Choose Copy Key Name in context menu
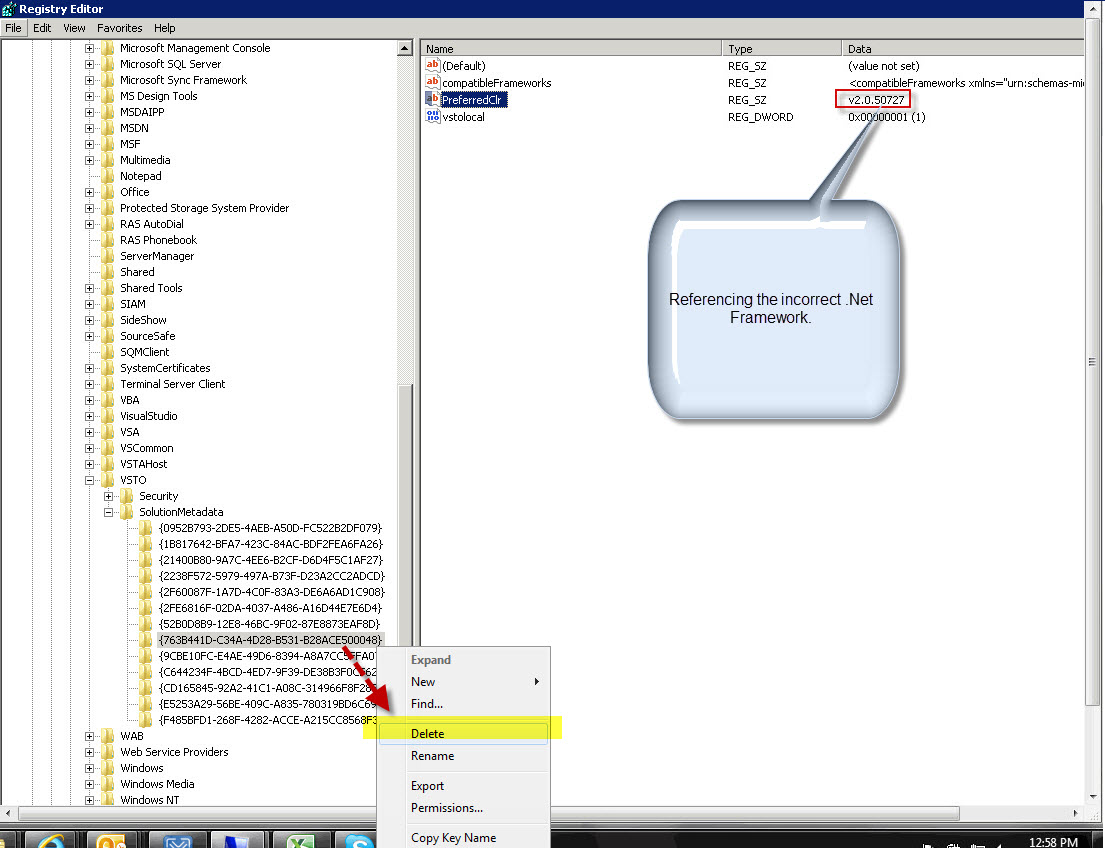Image resolution: width=1105 pixels, height=848 pixels. (463, 837)
